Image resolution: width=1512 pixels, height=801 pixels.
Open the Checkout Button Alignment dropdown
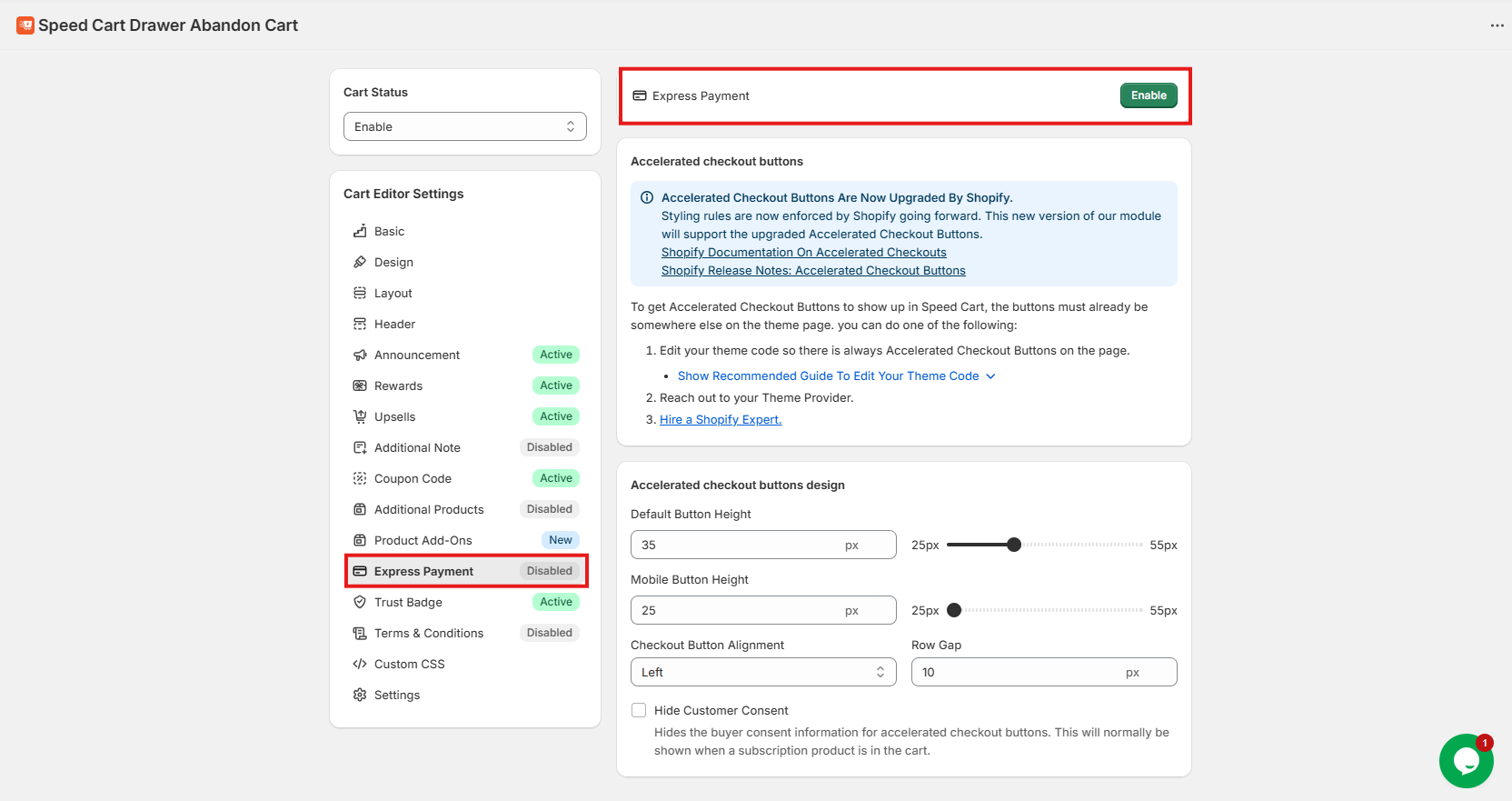tap(762, 672)
